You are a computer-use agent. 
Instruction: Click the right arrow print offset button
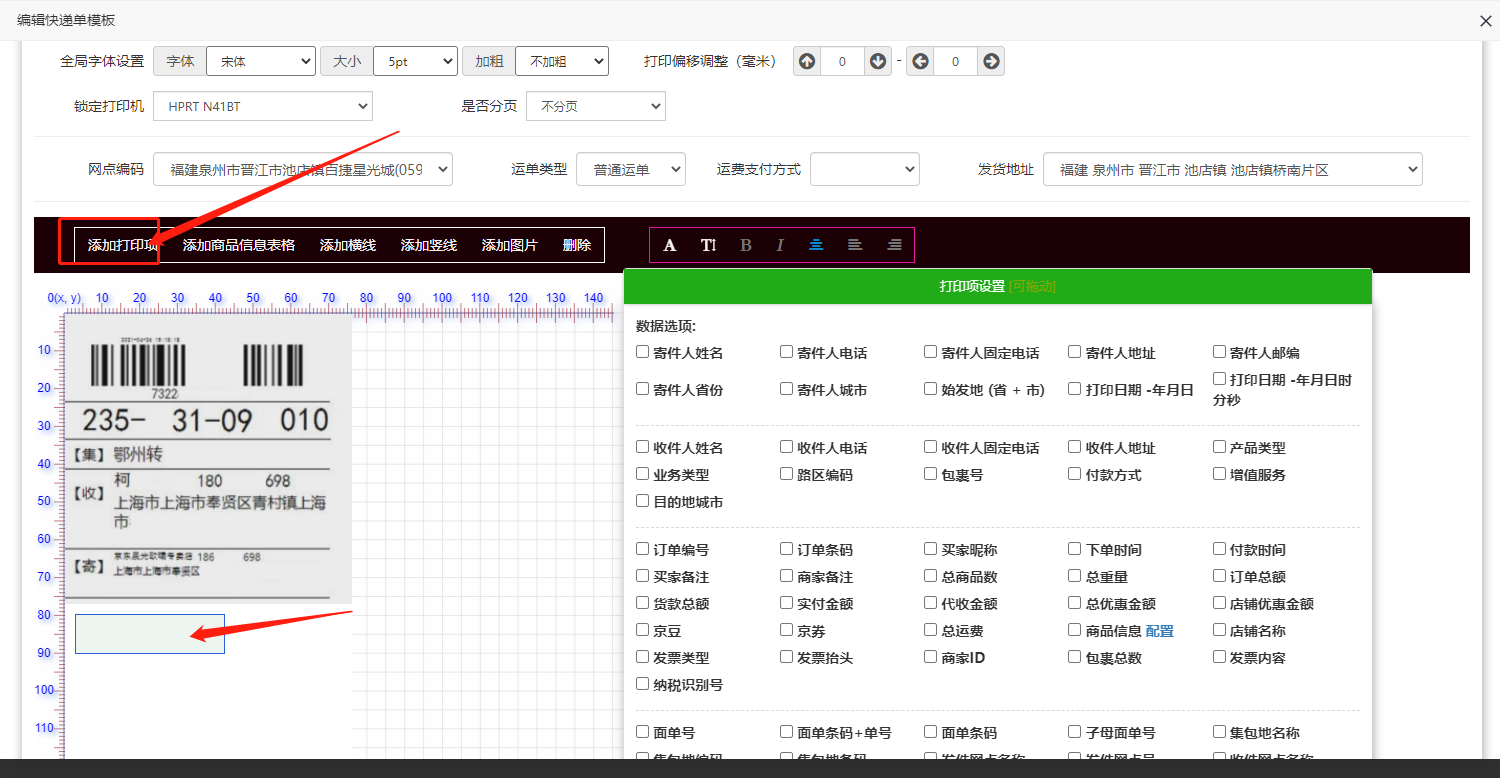pos(991,62)
